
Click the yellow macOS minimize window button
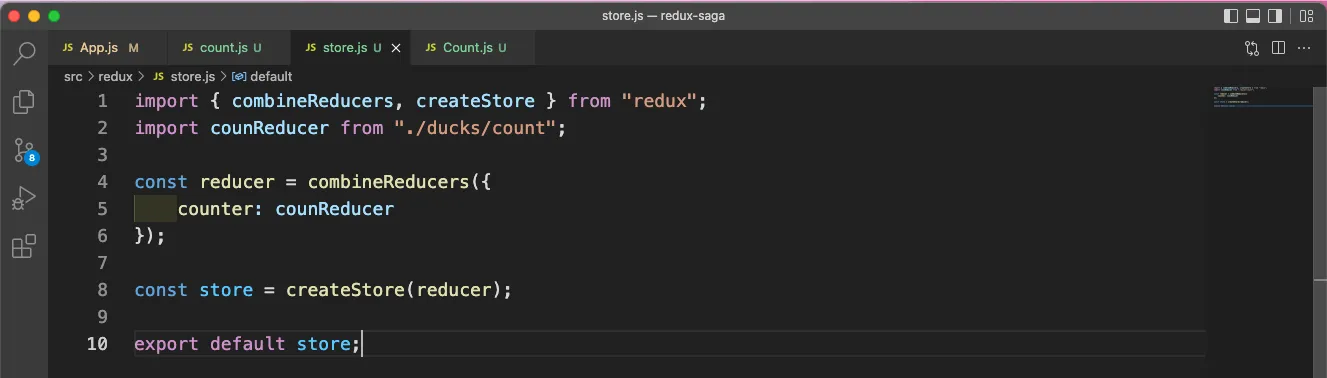point(34,16)
